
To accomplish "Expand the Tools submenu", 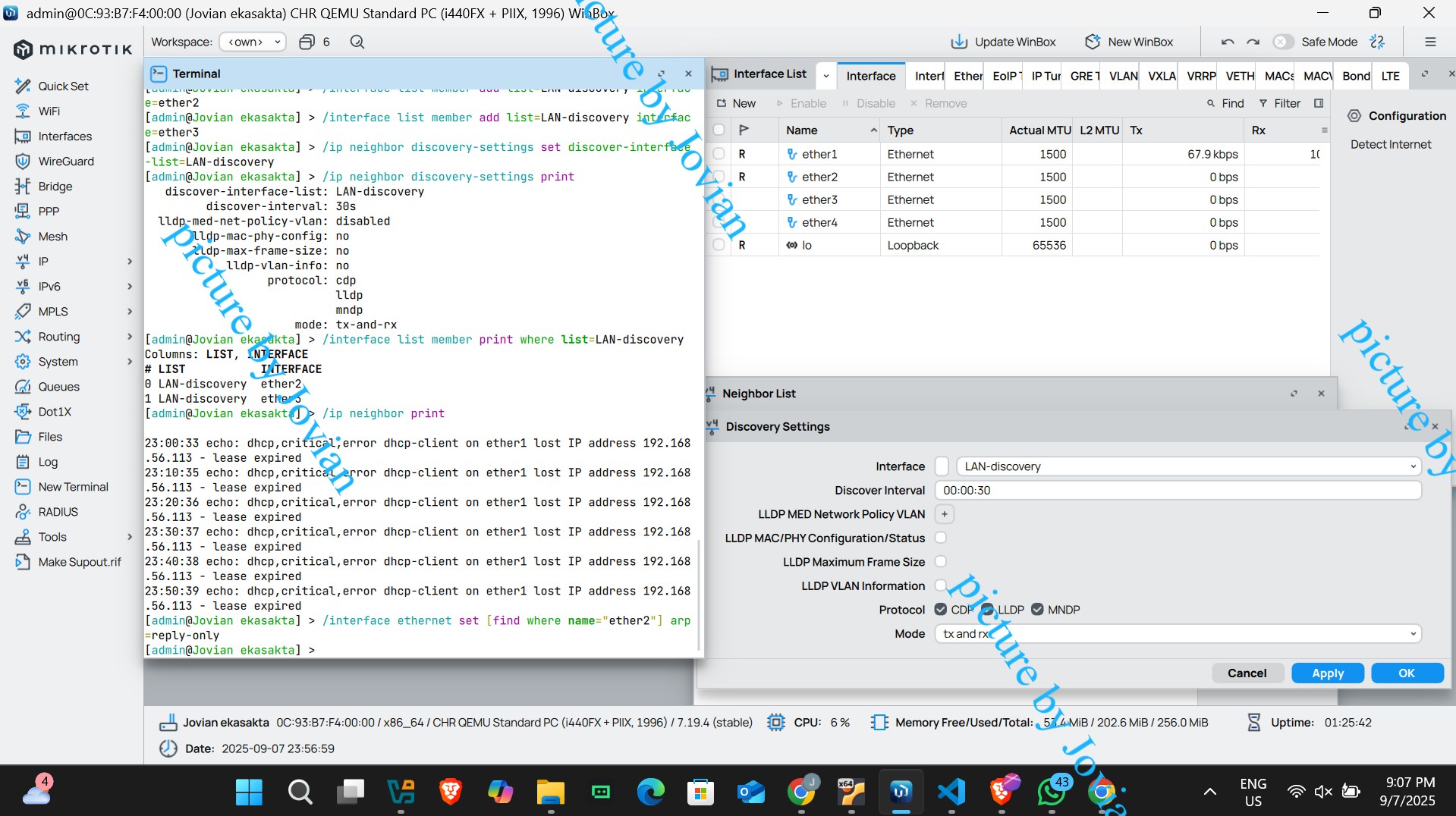I will (x=130, y=536).
